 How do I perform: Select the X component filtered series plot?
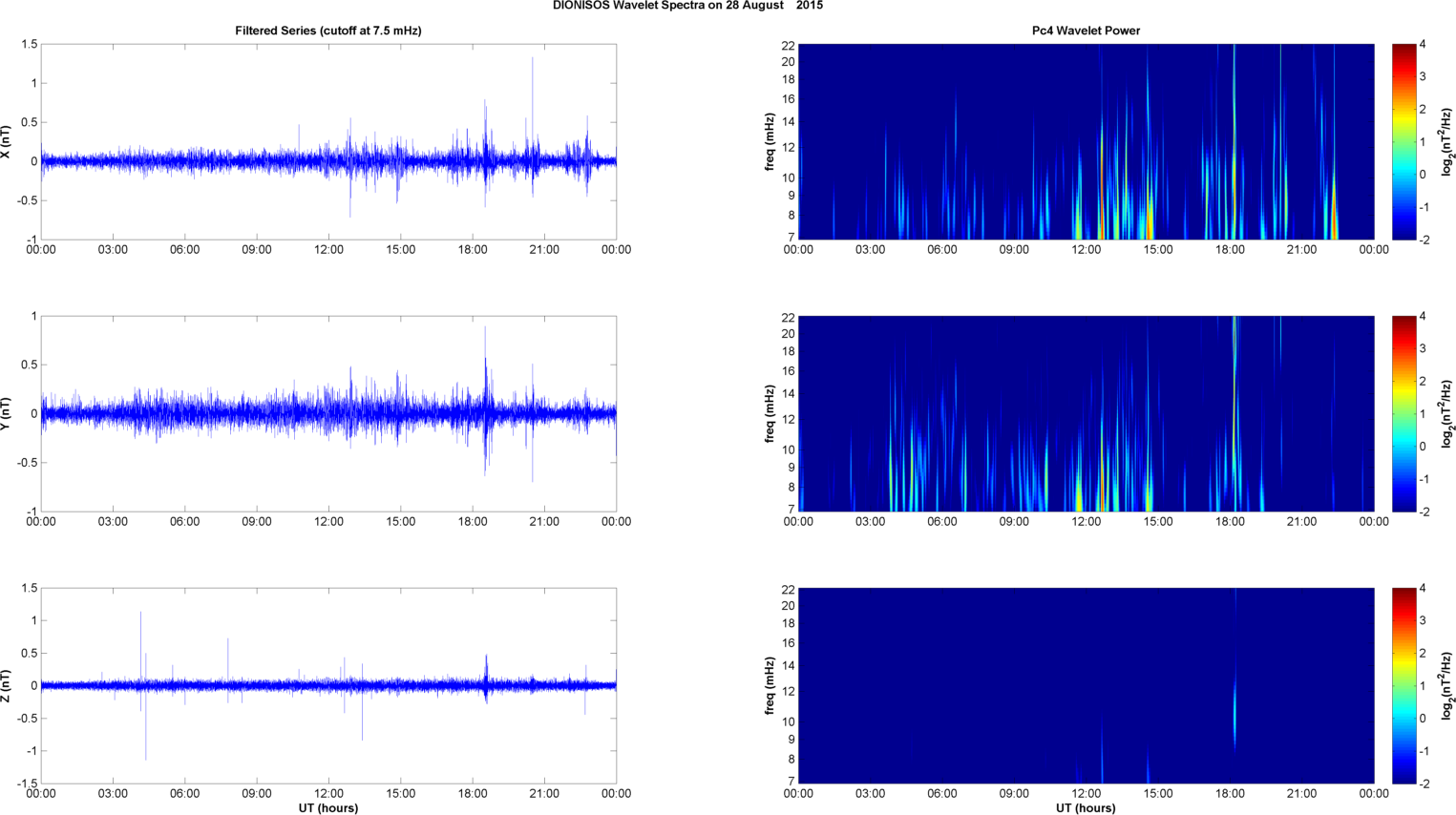click(x=328, y=141)
